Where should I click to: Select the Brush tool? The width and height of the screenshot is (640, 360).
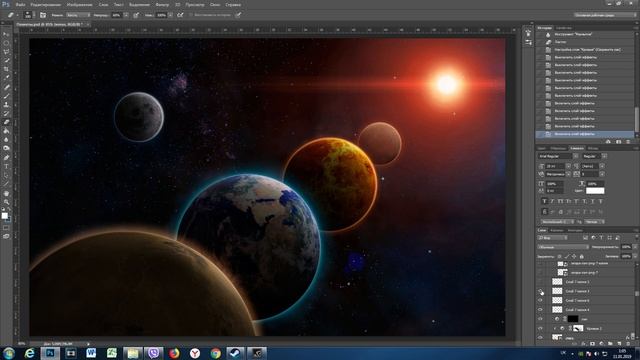[x=6, y=96]
